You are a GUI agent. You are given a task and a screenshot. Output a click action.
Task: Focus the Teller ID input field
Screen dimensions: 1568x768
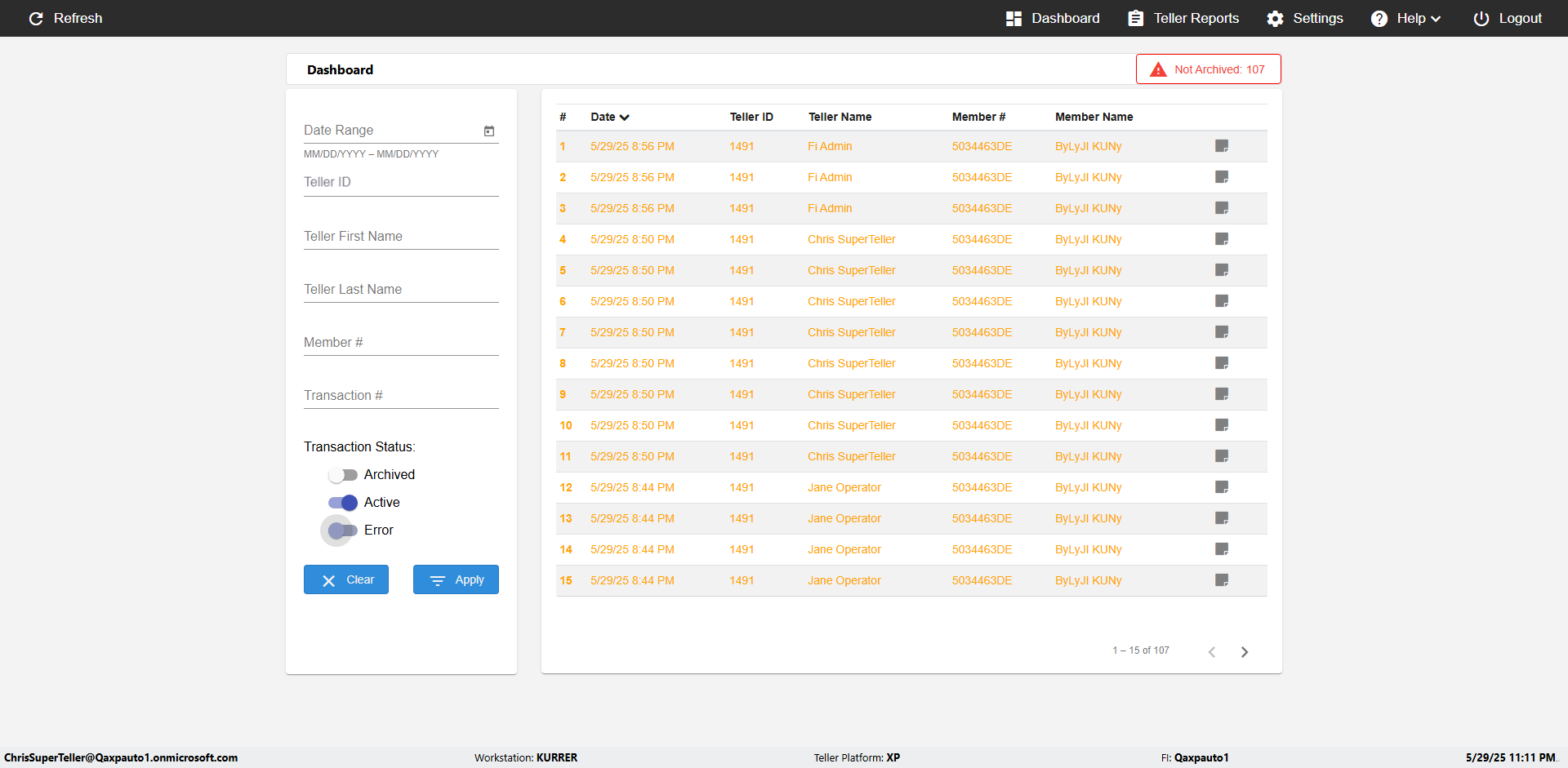[401, 183]
